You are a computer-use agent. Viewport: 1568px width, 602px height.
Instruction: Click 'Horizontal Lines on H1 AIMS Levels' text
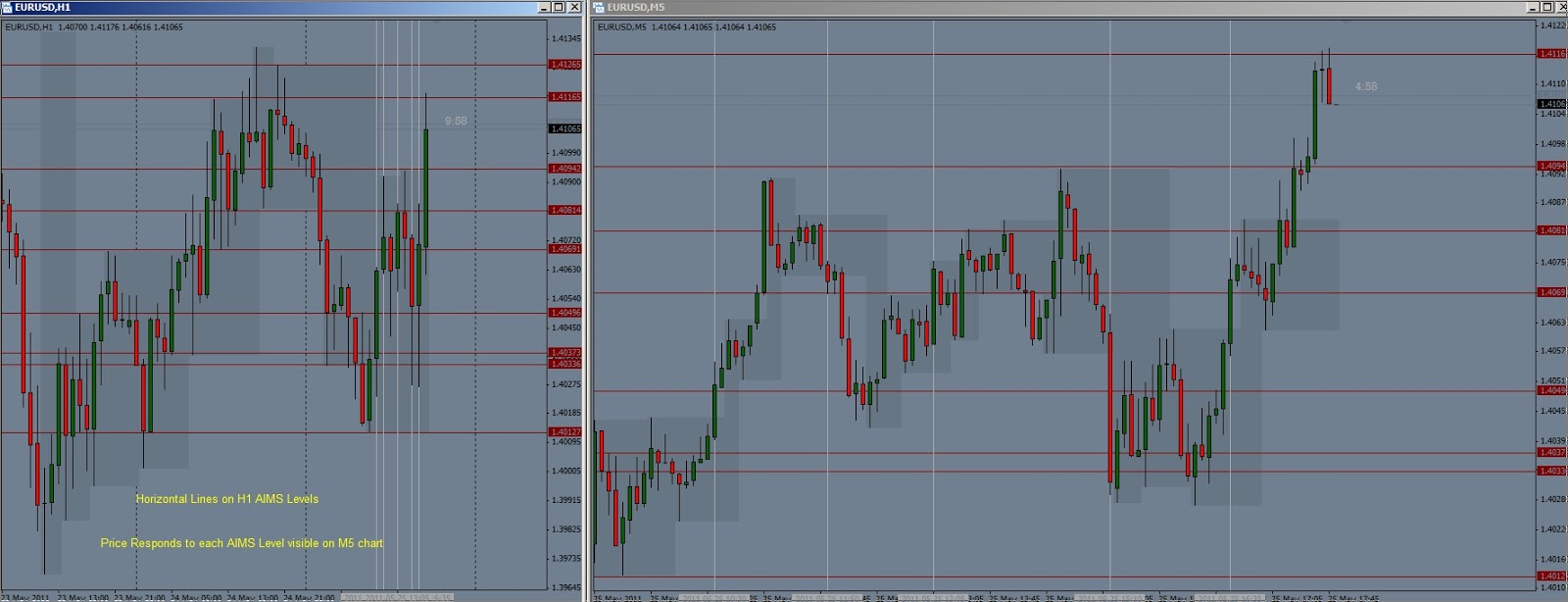227,499
